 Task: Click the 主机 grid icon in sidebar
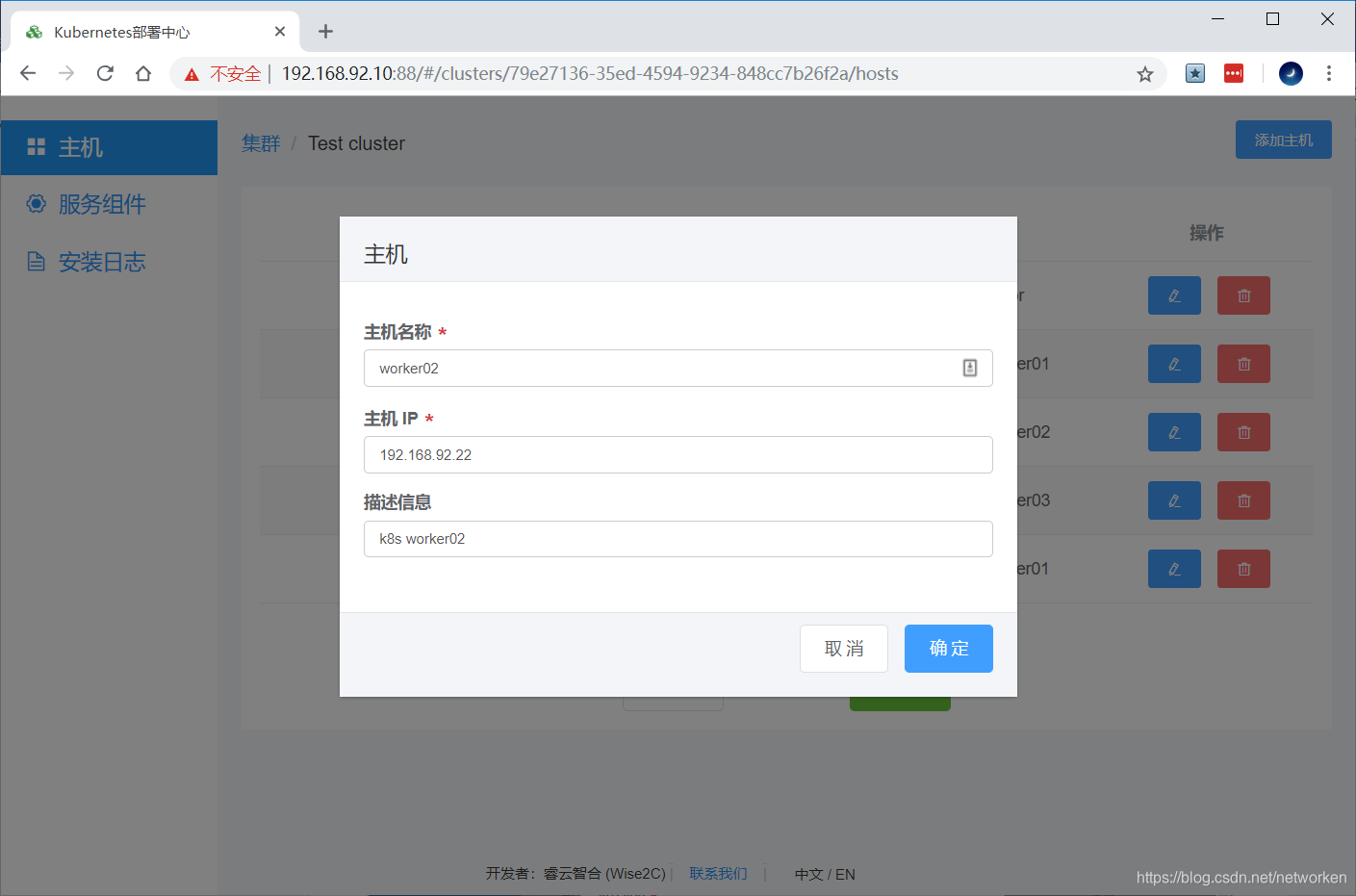pyautogui.click(x=37, y=147)
